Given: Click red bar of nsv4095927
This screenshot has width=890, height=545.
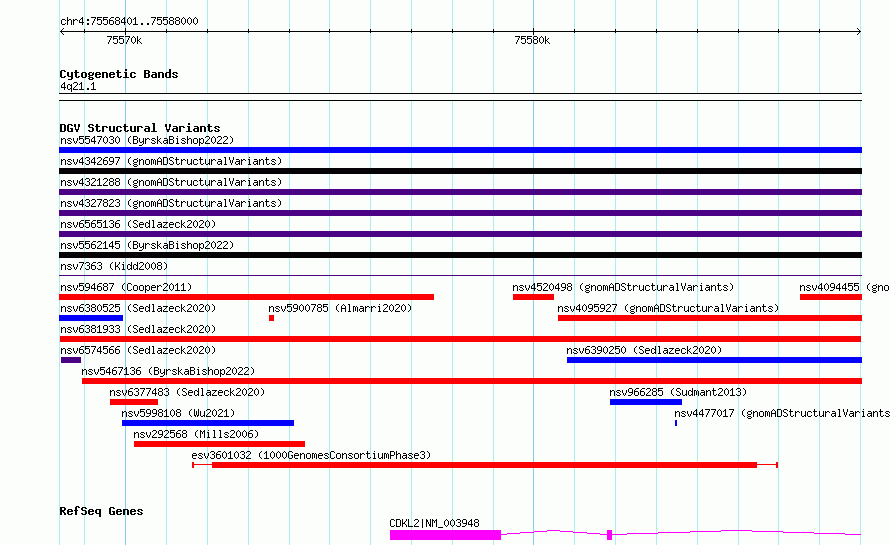Looking at the screenshot, I should pos(710,318).
